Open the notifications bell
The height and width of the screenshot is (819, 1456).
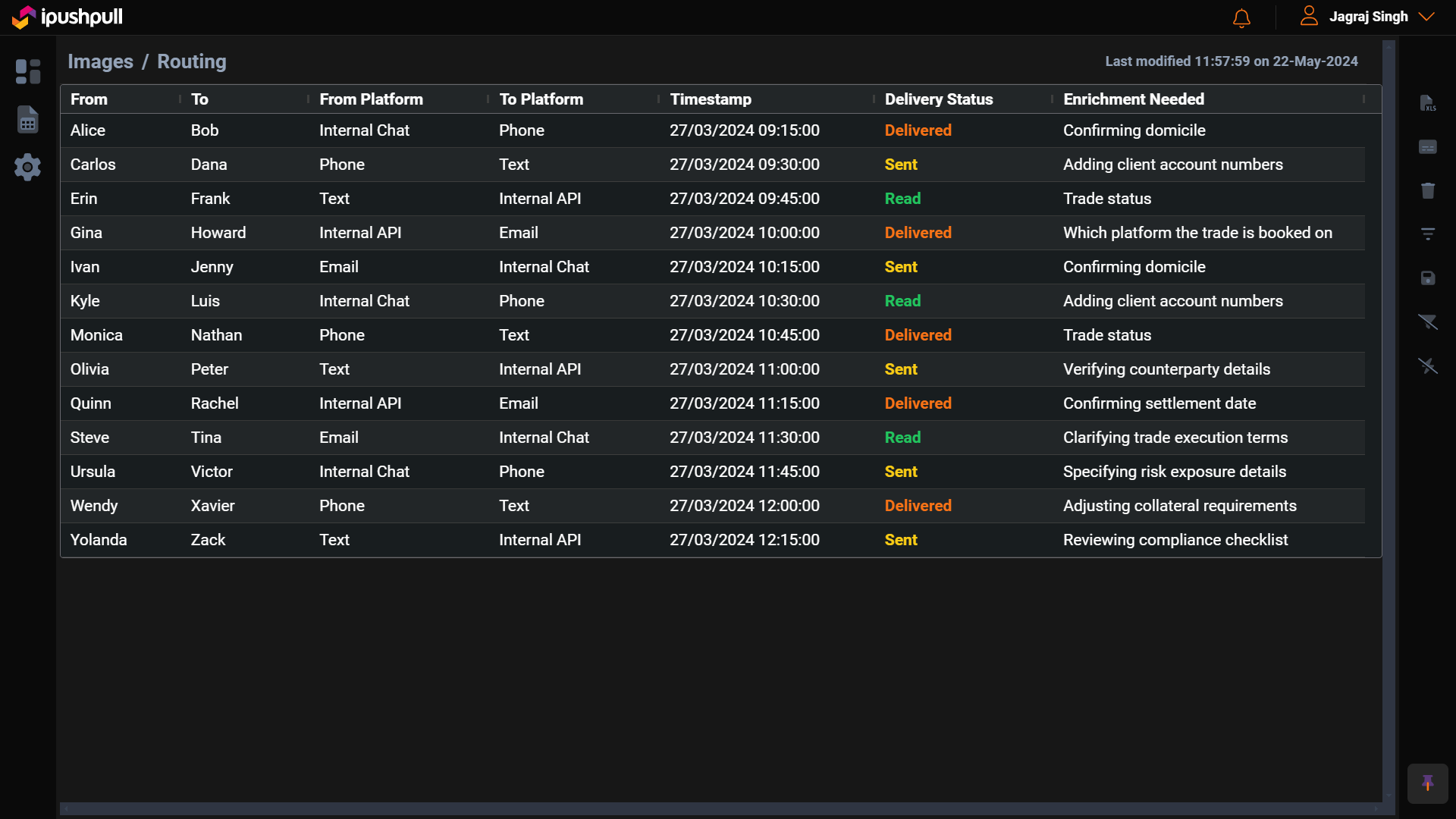(x=1241, y=17)
